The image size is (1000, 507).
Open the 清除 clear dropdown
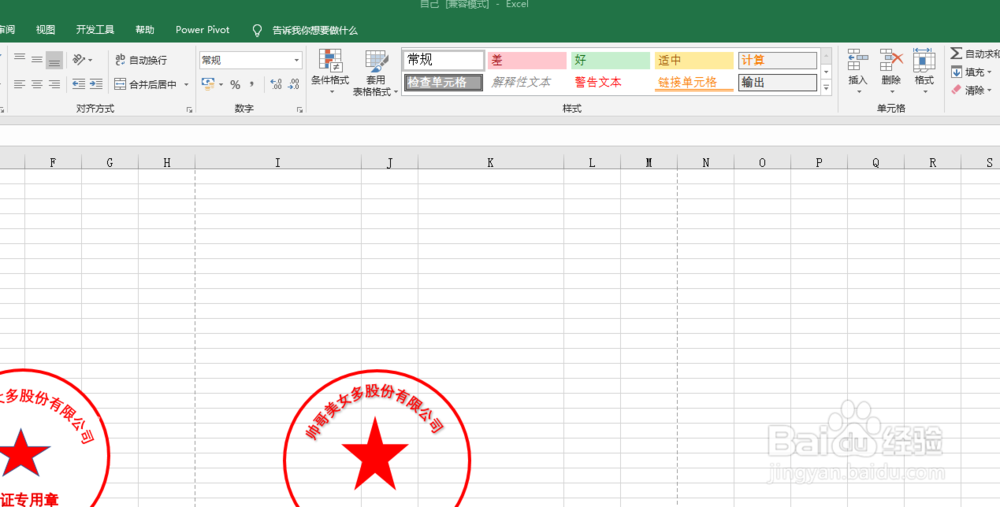point(971,91)
